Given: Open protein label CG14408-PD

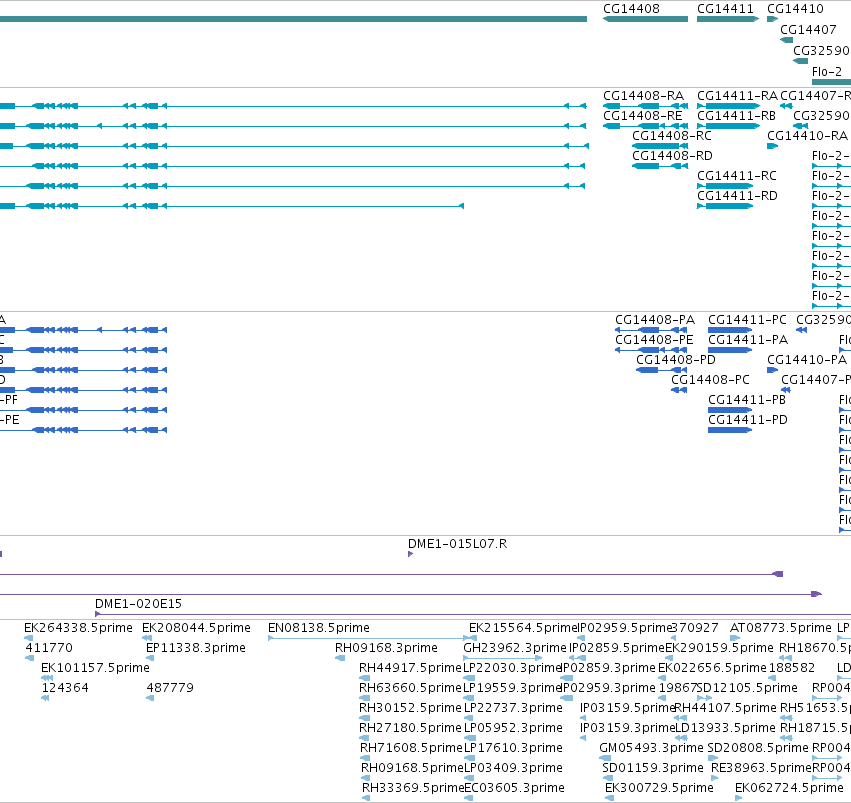Looking at the screenshot, I should pyautogui.click(x=676, y=360).
